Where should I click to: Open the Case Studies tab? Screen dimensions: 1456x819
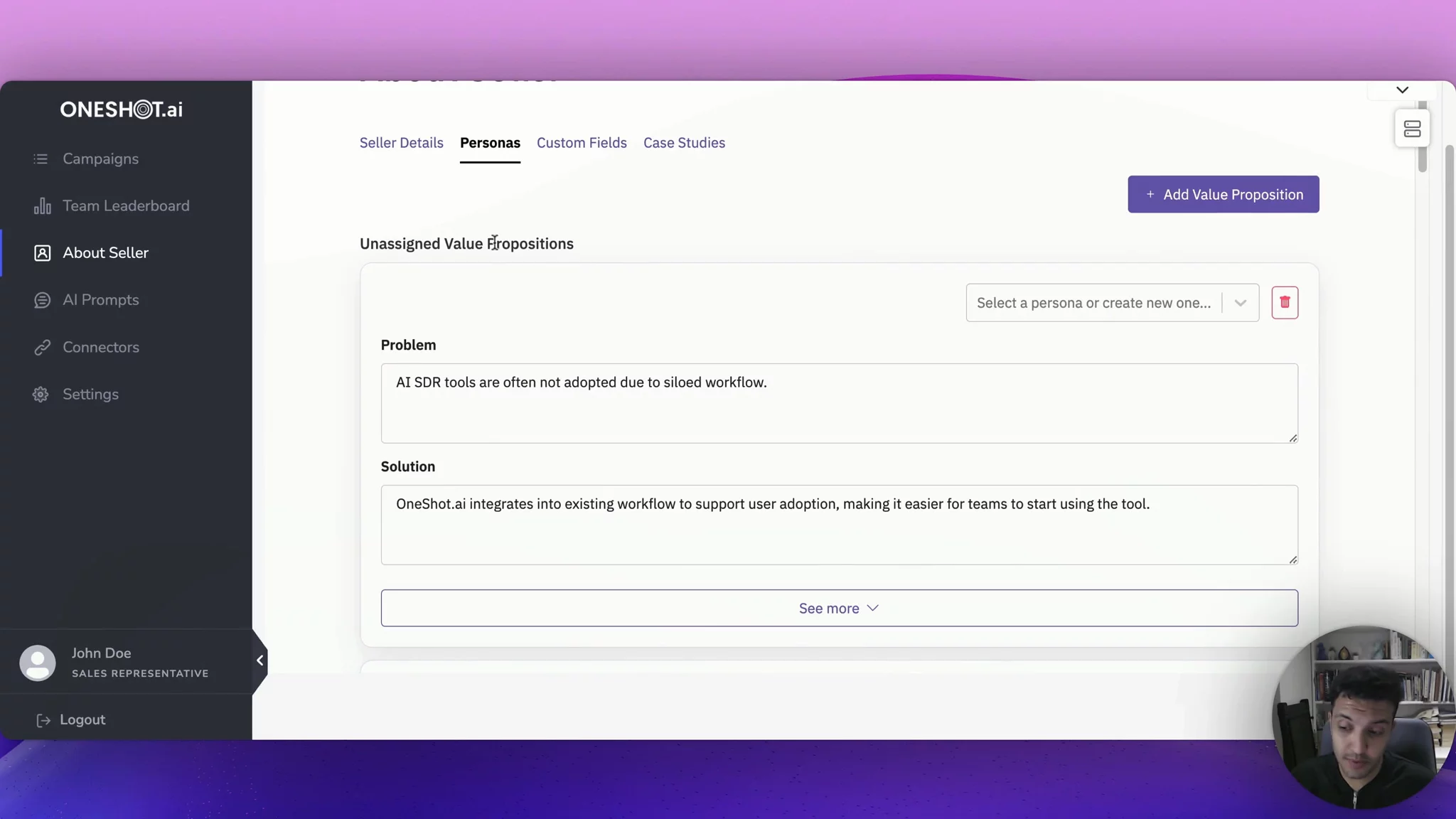[684, 143]
